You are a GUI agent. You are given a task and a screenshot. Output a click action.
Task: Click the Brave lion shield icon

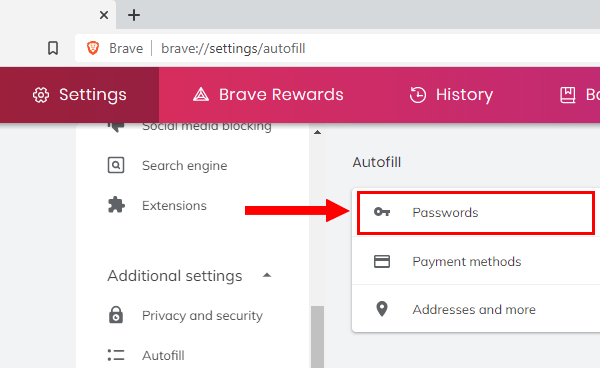click(x=93, y=48)
